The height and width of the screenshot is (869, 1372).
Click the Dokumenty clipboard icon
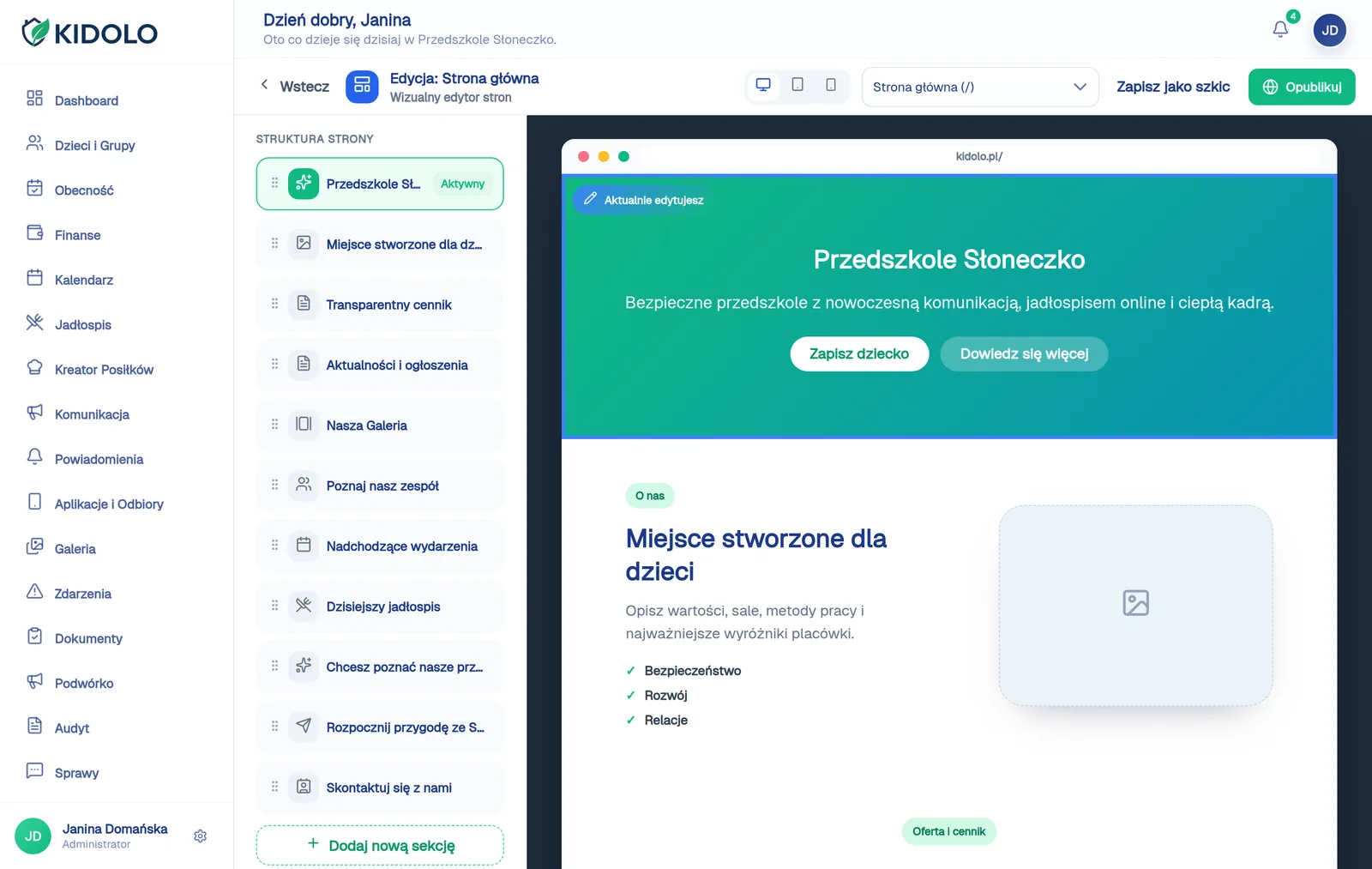coord(34,637)
